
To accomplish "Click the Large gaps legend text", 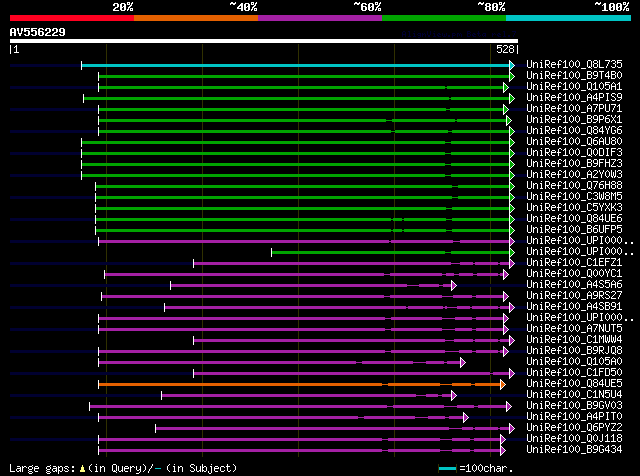I will coord(123,468).
